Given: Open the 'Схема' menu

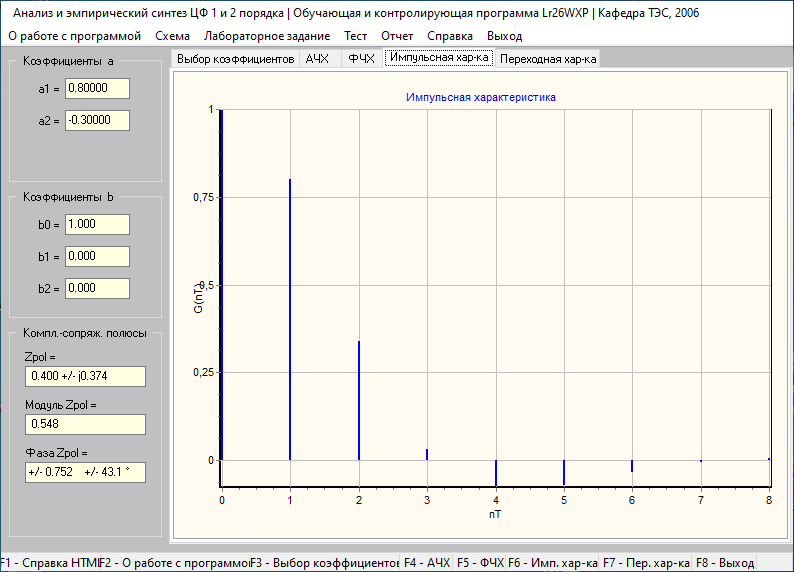Looking at the screenshot, I should (172, 36).
